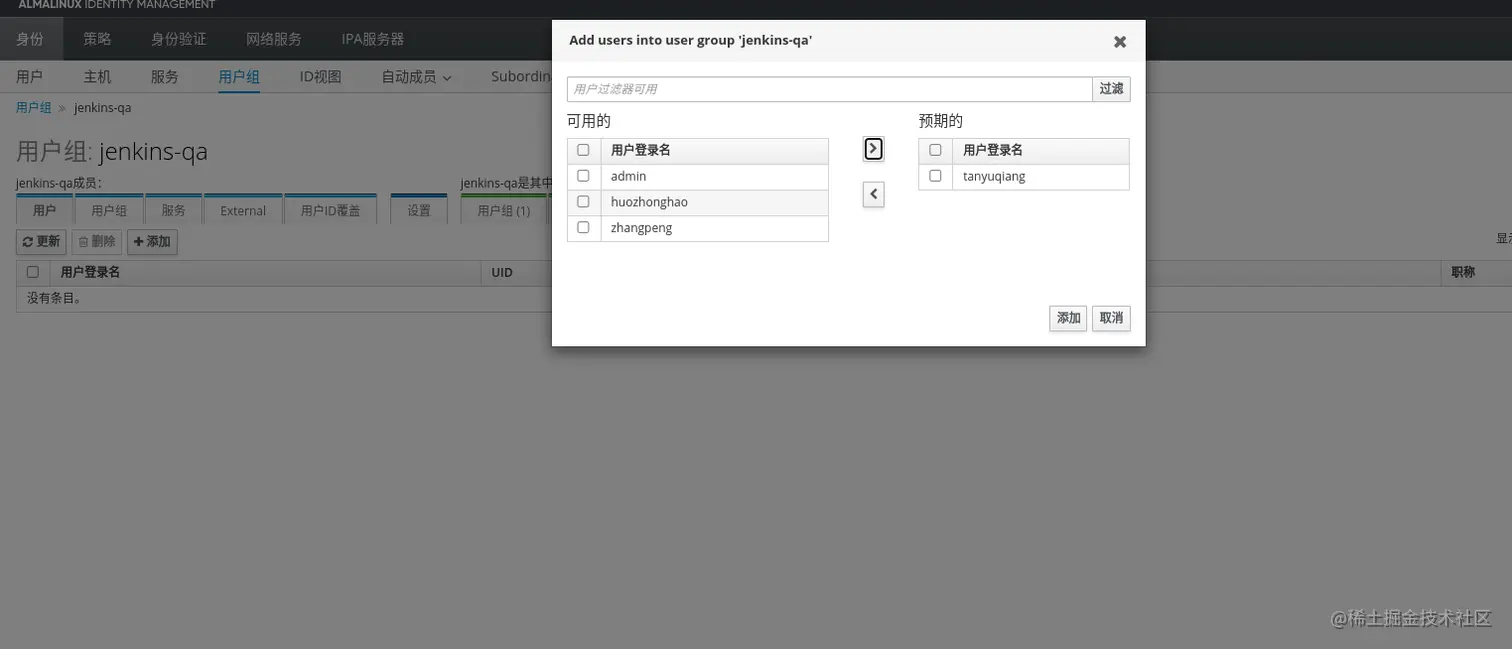This screenshot has height=649, width=1512.
Task: Click the 用户登录名 header in background table
Action: [90, 272]
